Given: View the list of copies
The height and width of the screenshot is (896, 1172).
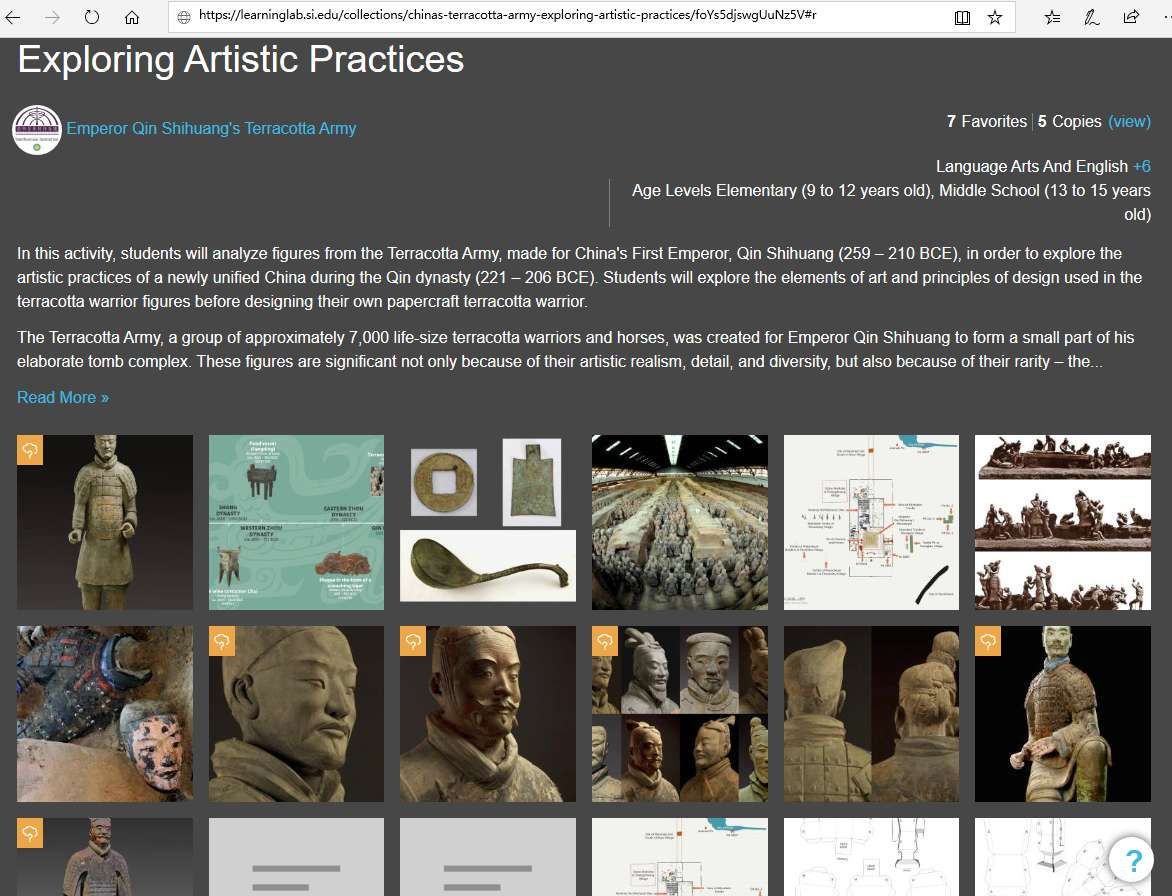Looking at the screenshot, I should (1129, 121).
